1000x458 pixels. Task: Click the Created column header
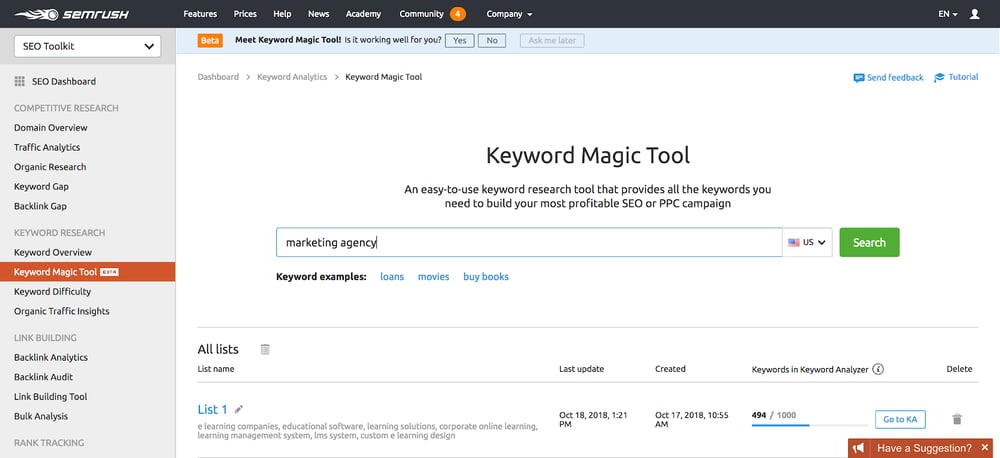(x=670, y=369)
